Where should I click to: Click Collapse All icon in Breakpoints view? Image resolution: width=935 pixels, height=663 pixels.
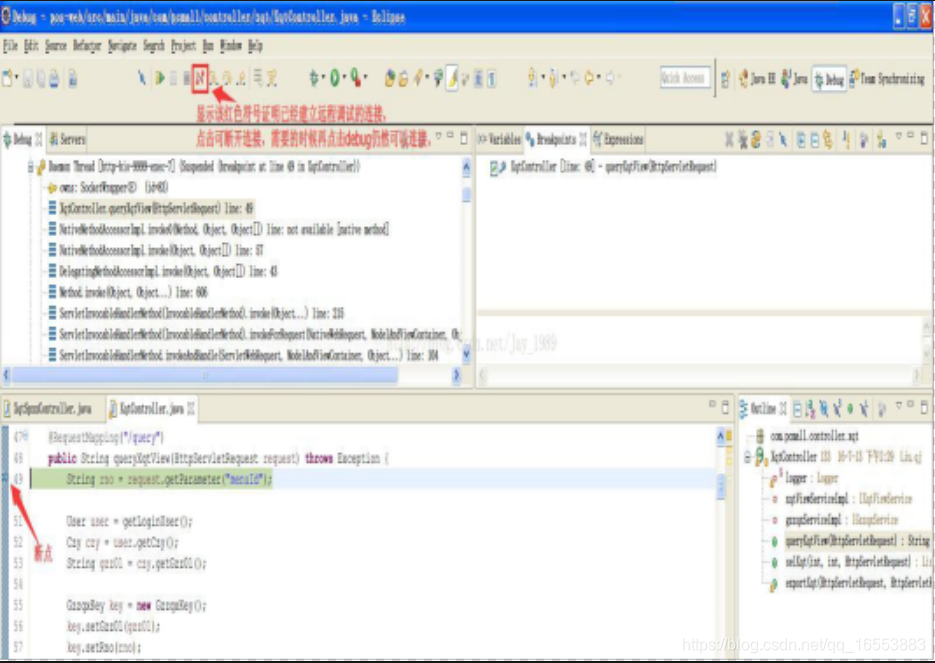pyautogui.click(x=815, y=140)
